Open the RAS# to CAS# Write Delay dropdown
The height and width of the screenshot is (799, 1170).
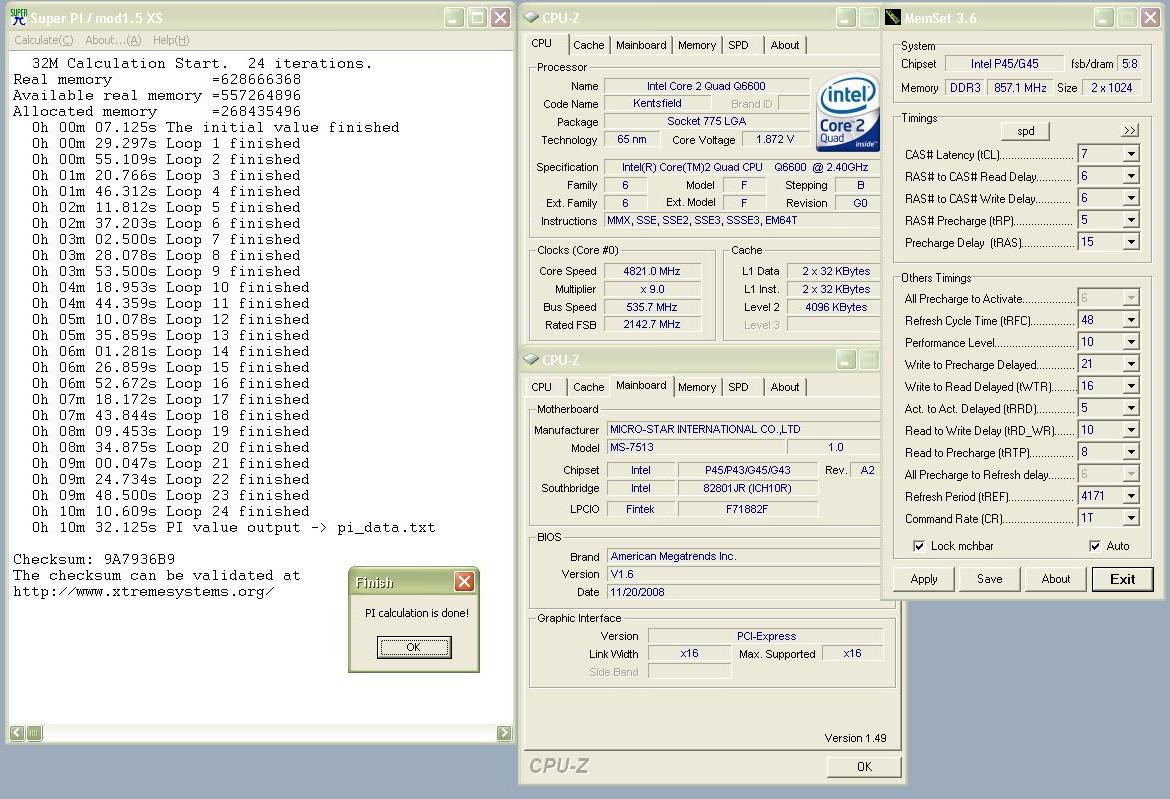pyautogui.click(x=1131, y=198)
